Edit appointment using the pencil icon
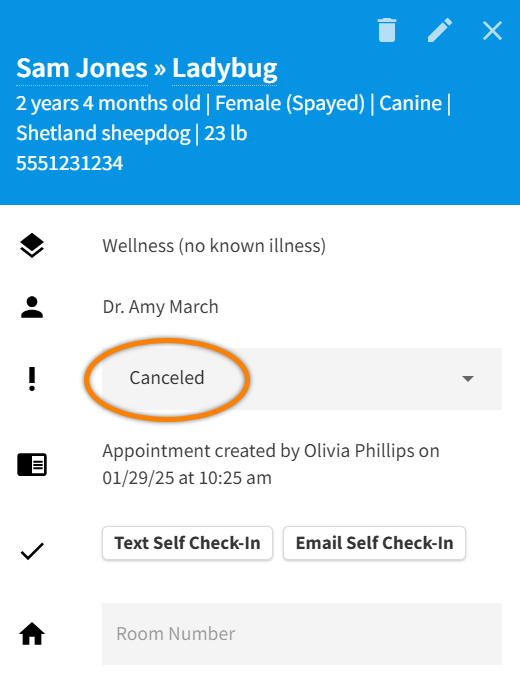This screenshot has width=520, height=674. tap(440, 30)
